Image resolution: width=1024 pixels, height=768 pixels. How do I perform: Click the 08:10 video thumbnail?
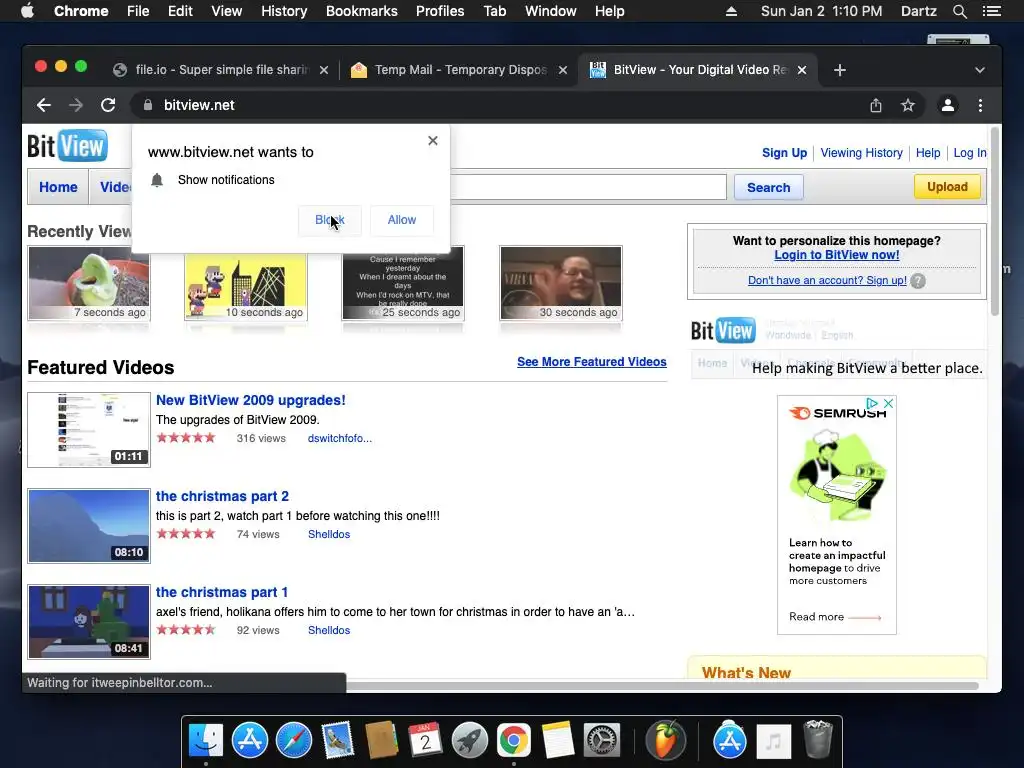click(89, 526)
